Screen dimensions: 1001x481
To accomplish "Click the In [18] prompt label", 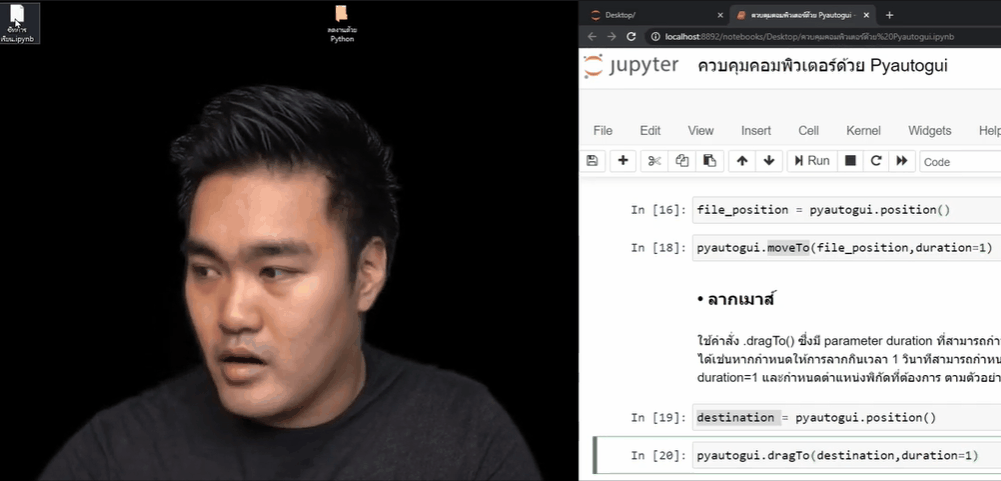I will pyautogui.click(x=658, y=248).
